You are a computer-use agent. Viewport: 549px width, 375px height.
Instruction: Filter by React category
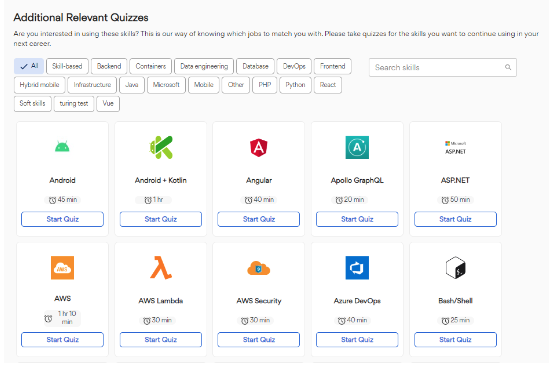coord(328,85)
